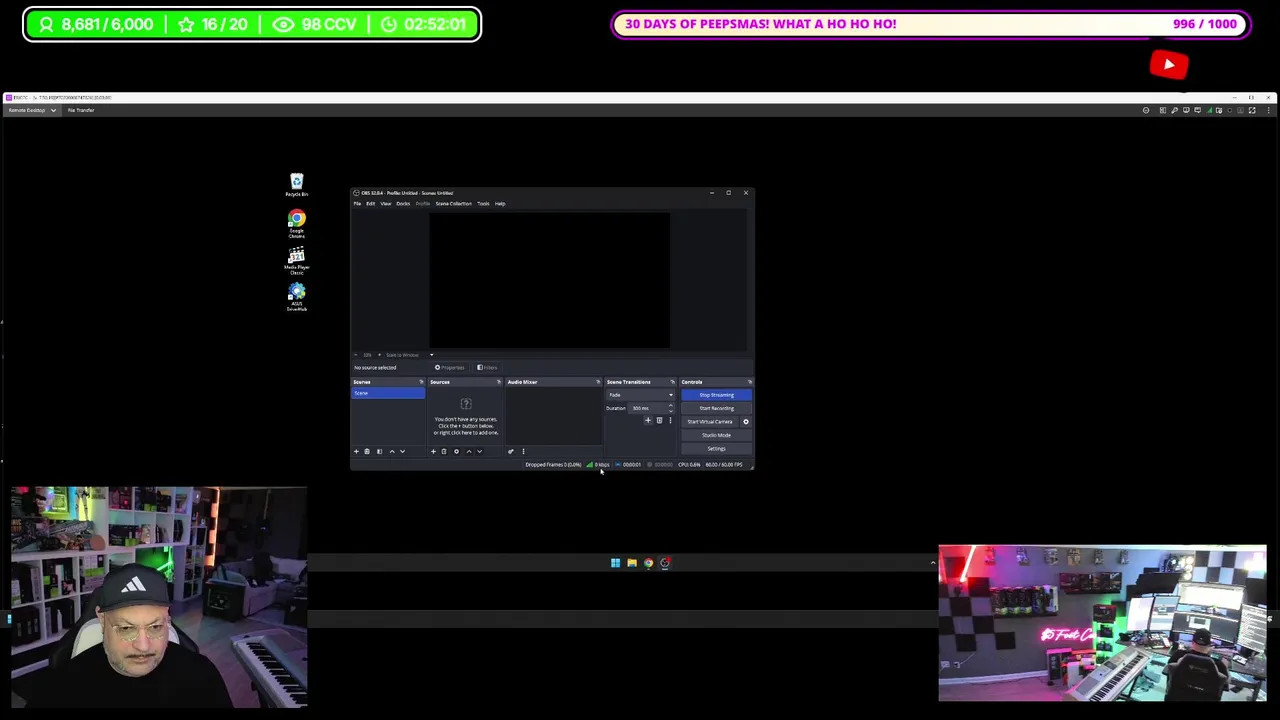Open Tools menu in OBS

pyautogui.click(x=483, y=204)
